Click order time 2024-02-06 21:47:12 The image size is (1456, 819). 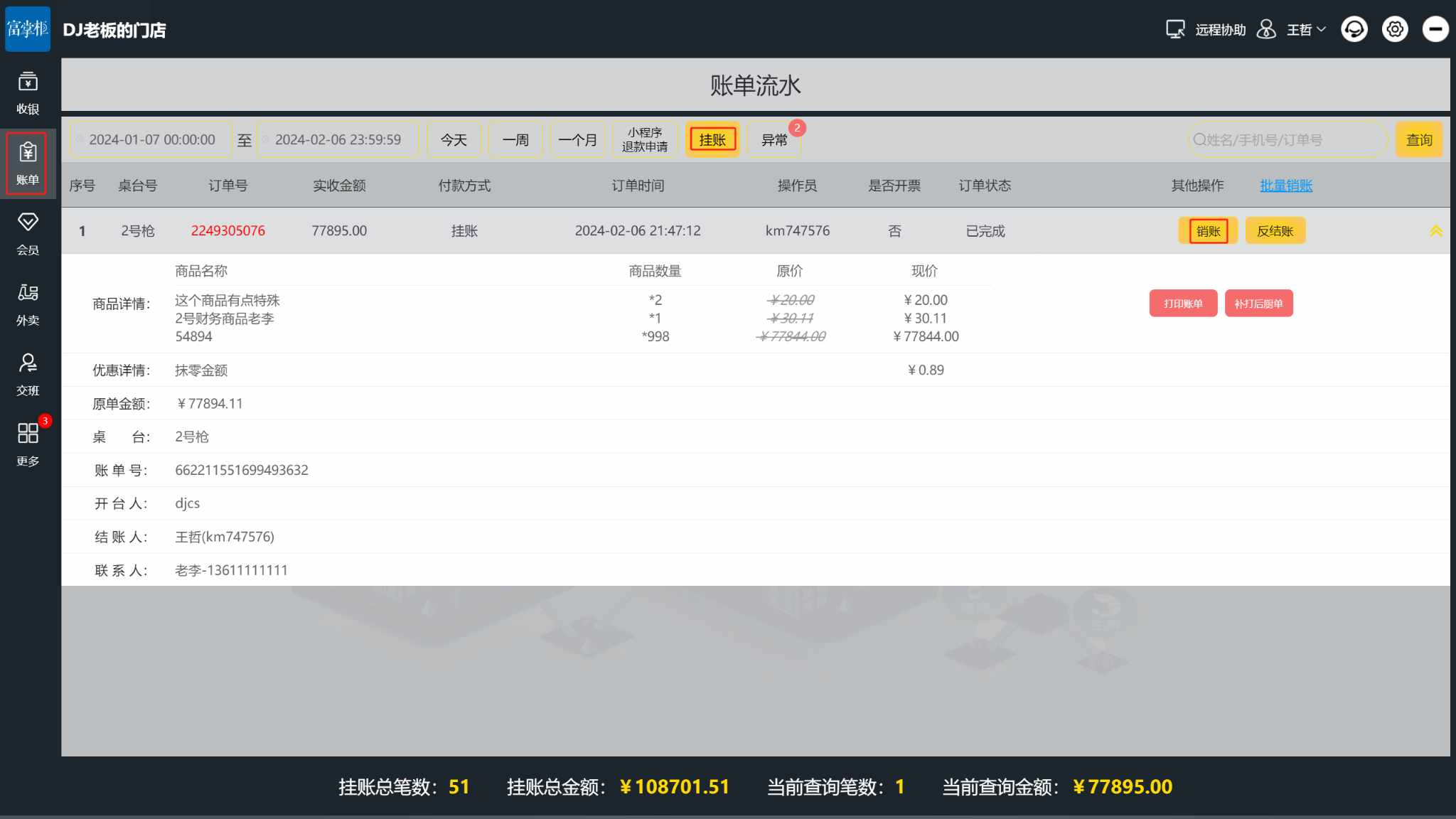(638, 231)
